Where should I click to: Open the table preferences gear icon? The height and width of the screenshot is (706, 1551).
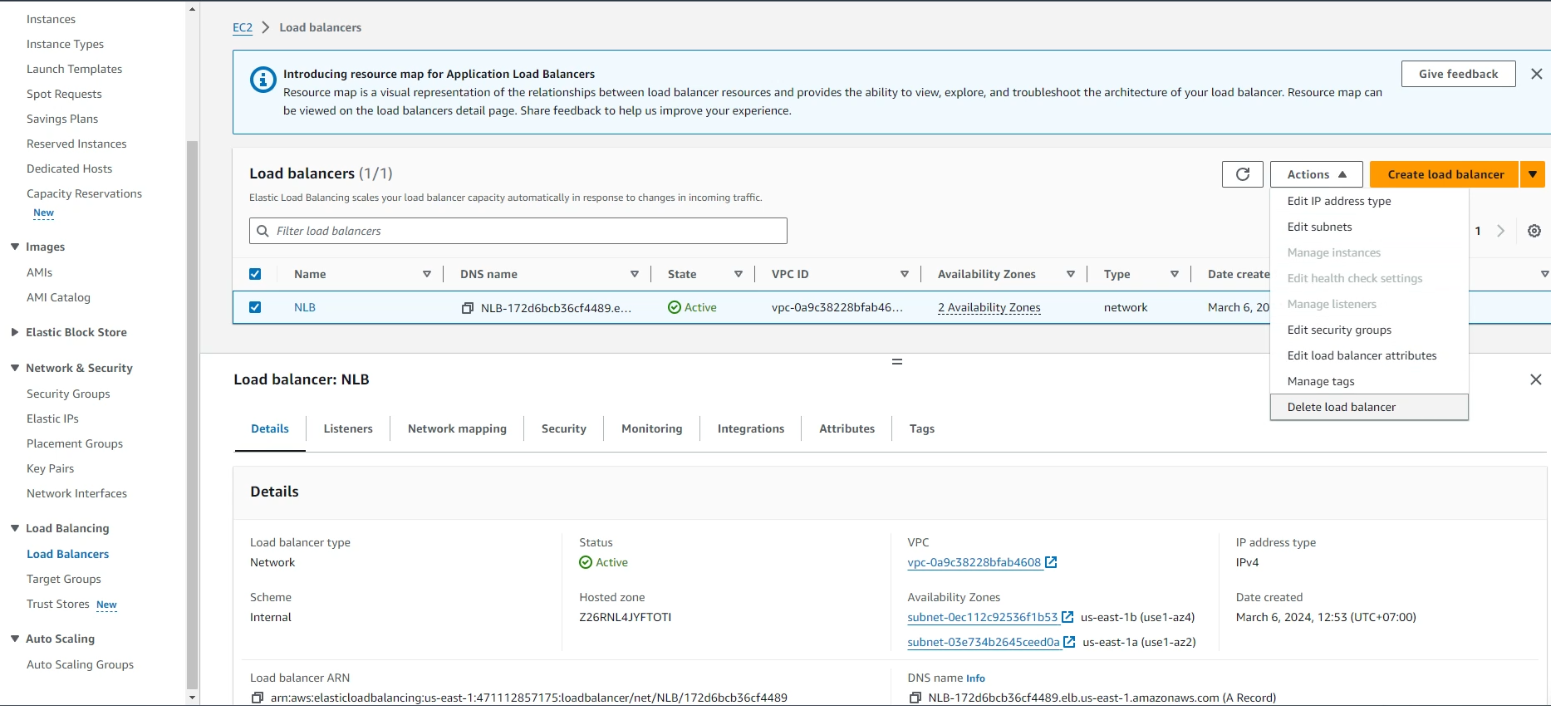[x=1534, y=231]
